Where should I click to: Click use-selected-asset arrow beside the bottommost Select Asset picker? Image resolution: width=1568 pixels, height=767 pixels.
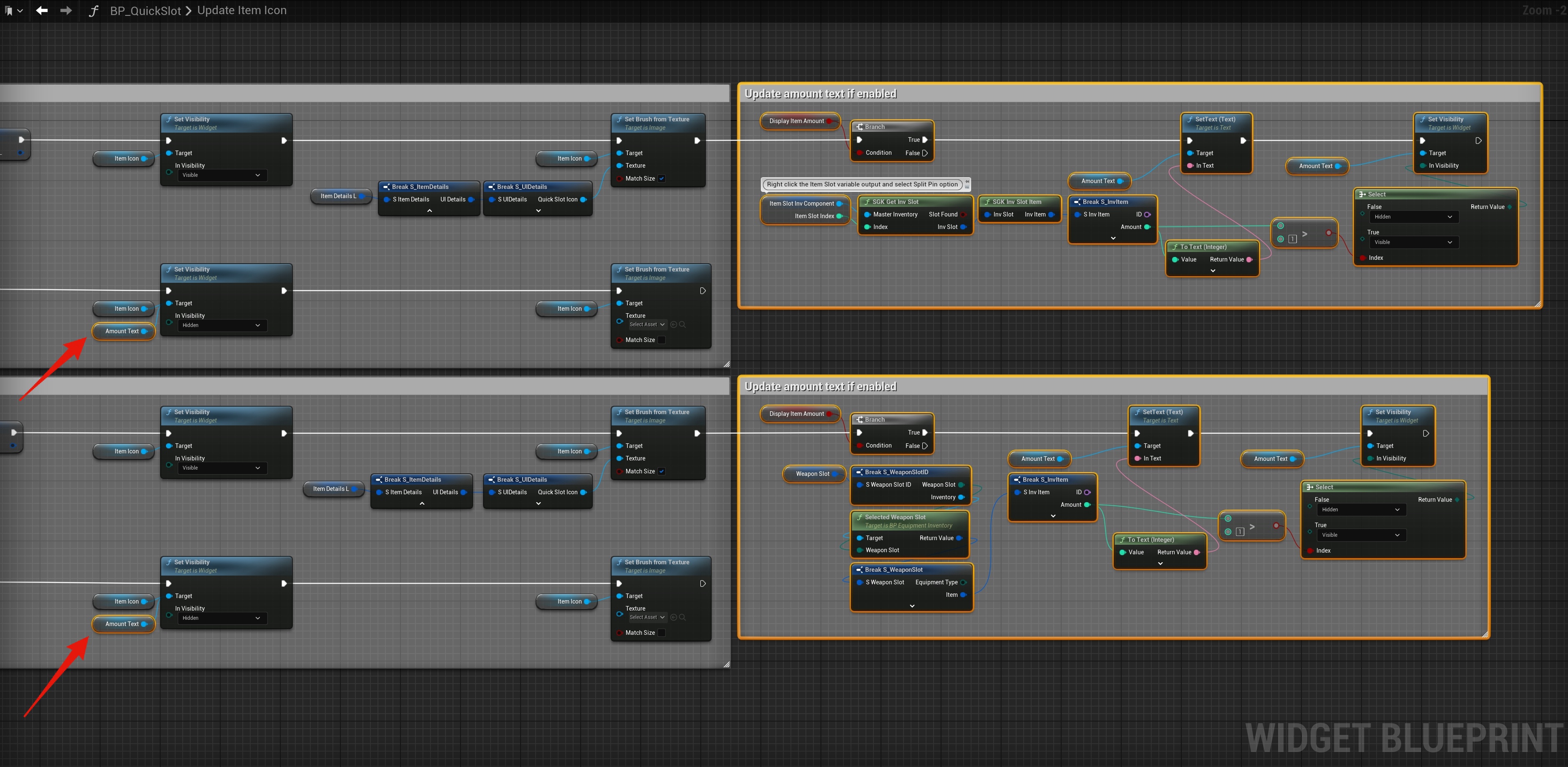tap(674, 617)
